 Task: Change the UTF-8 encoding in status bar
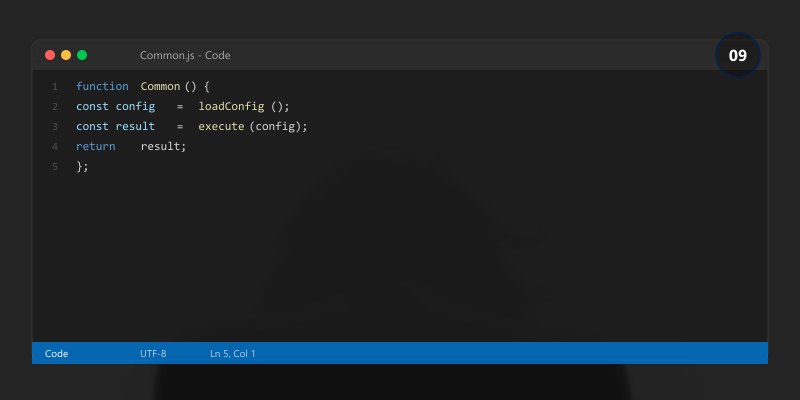[153, 353]
